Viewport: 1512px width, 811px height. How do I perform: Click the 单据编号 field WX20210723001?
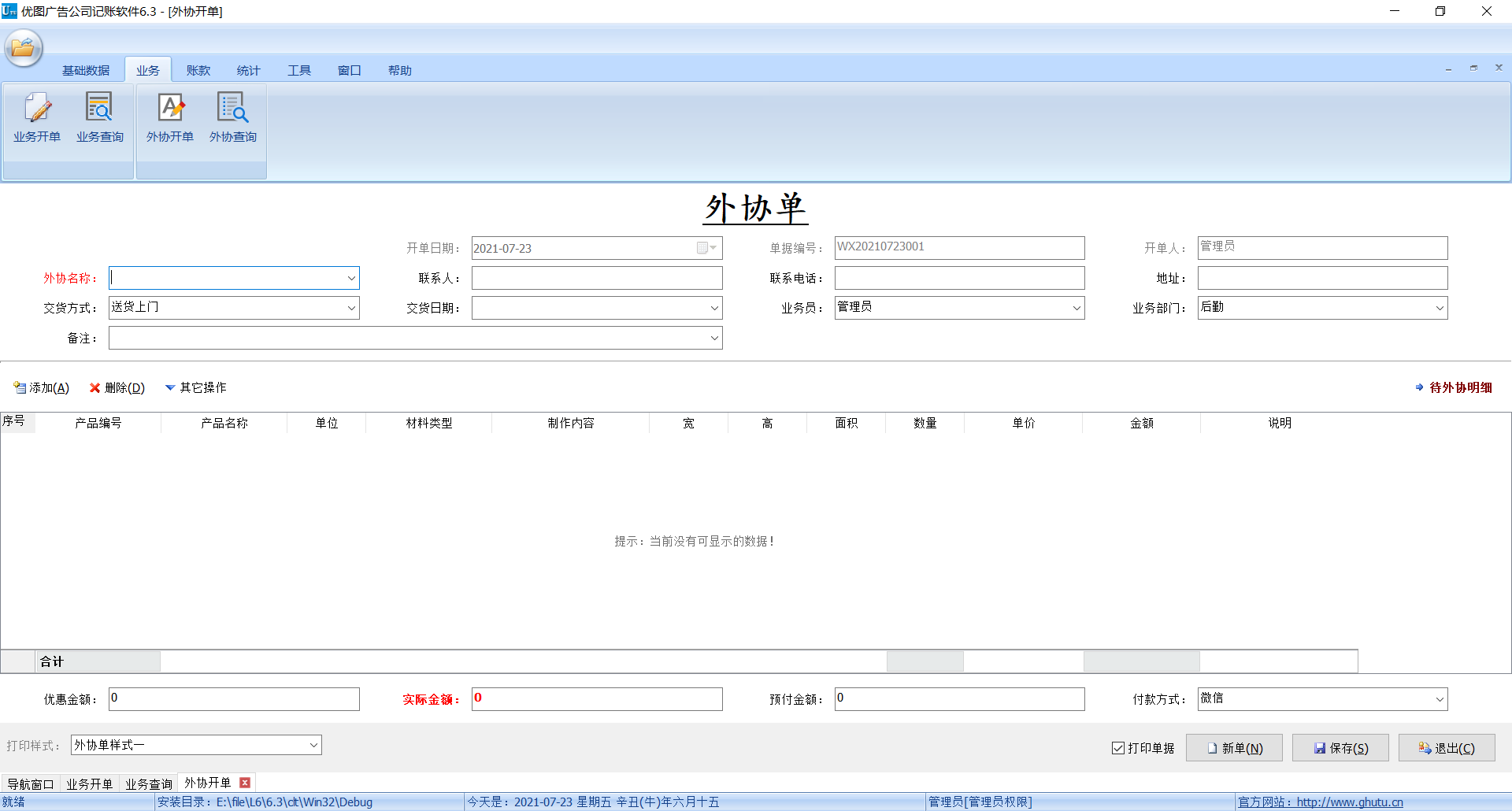coord(960,248)
